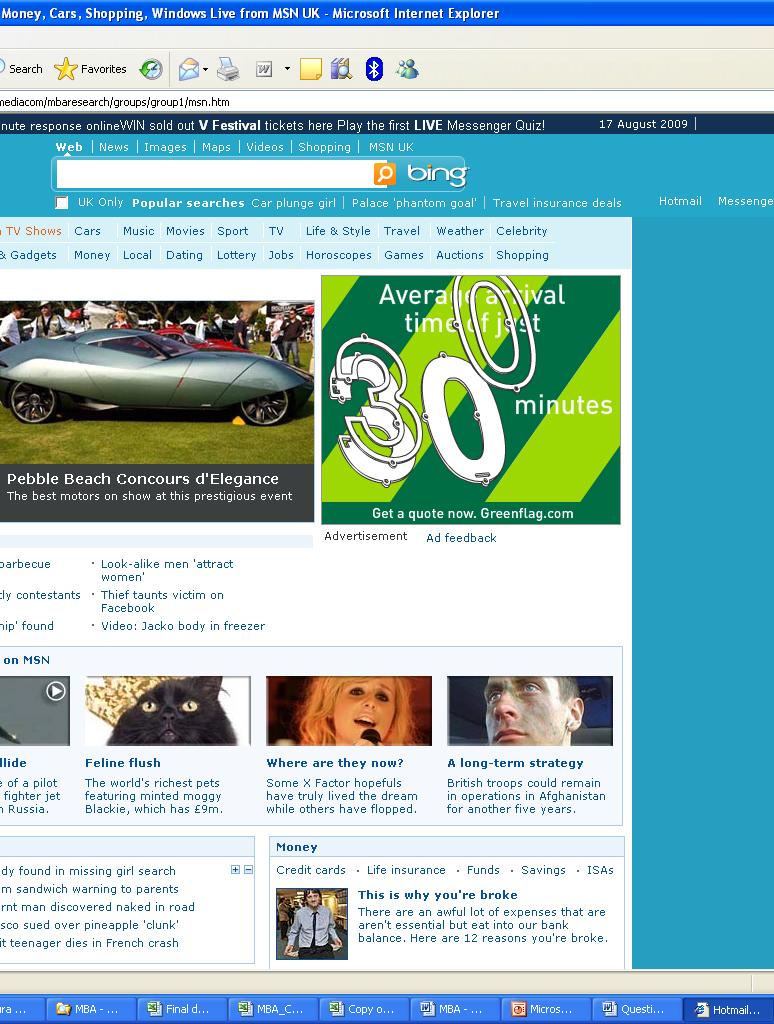Open the Mail envelope icon
Image resolution: width=774 pixels, height=1024 pixels.
(x=189, y=69)
